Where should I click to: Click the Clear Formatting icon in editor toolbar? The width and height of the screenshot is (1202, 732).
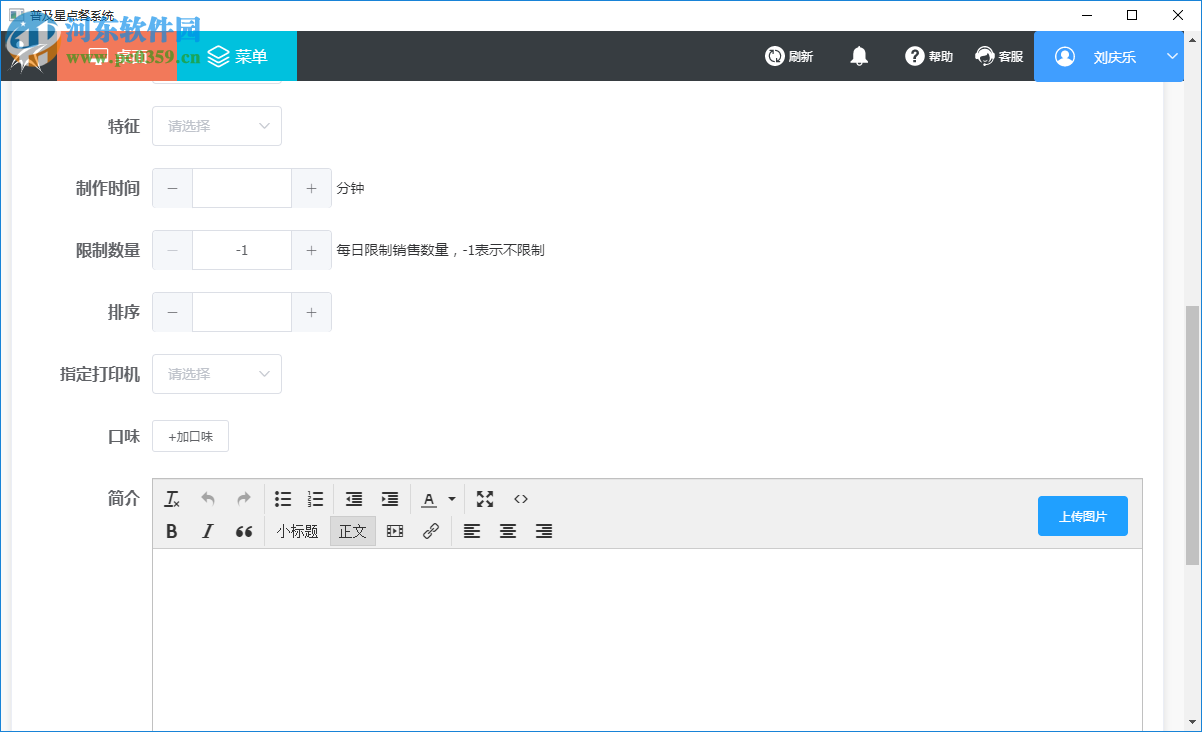click(x=171, y=498)
